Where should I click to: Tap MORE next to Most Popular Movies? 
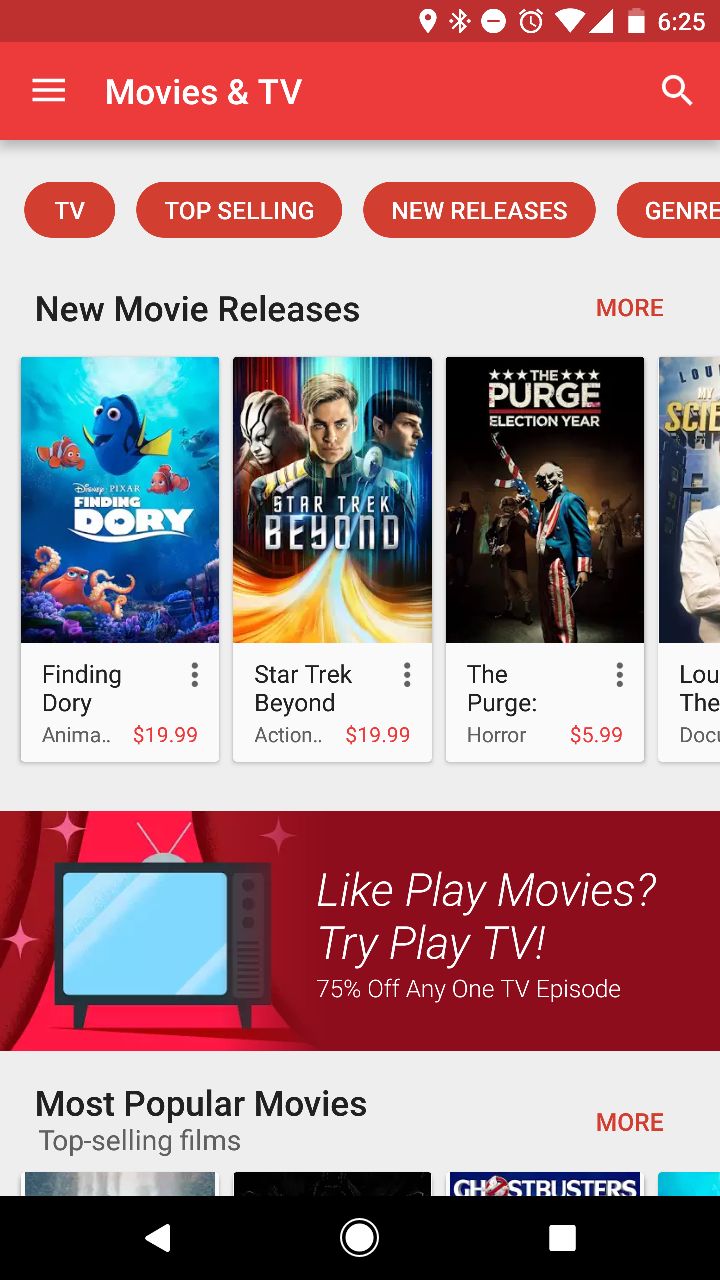[630, 1122]
